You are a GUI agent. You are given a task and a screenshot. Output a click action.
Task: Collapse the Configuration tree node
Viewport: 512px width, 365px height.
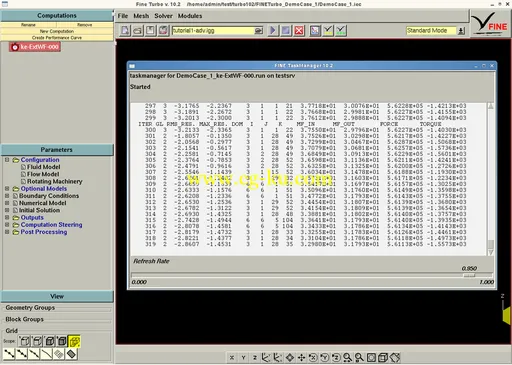[7, 160]
